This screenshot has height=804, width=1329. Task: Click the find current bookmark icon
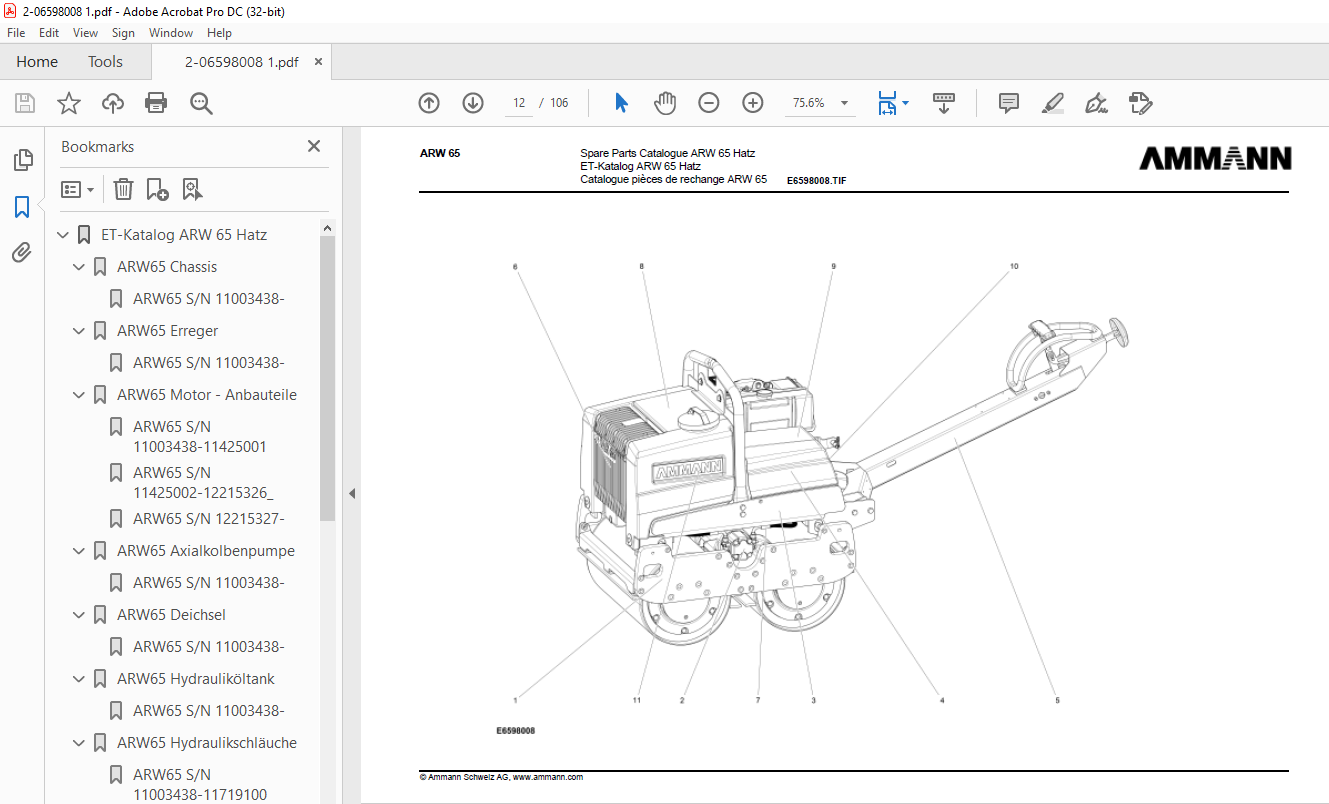pyautogui.click(x=192, y=189)
